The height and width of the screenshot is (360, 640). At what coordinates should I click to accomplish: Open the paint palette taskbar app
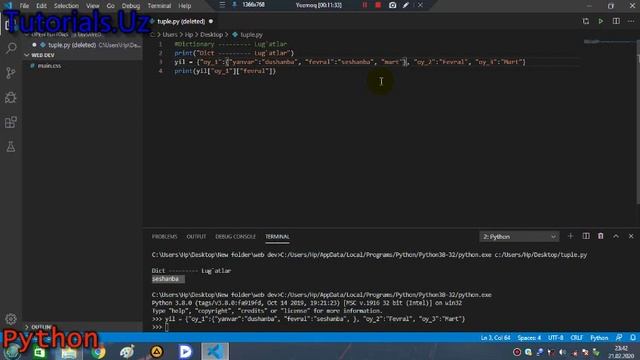click(127, 351)
